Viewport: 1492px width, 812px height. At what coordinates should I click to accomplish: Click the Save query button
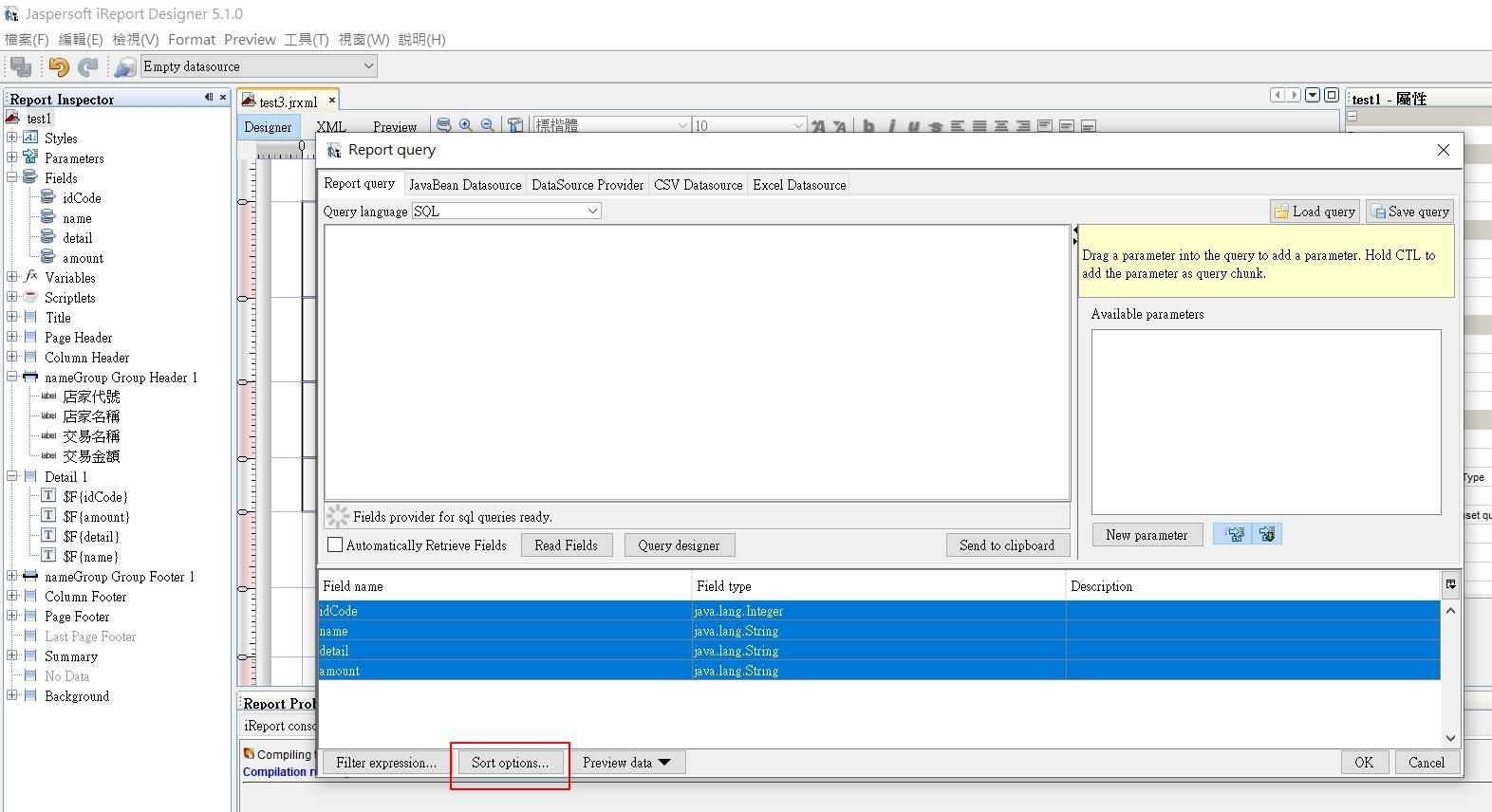pos(1410,212)
